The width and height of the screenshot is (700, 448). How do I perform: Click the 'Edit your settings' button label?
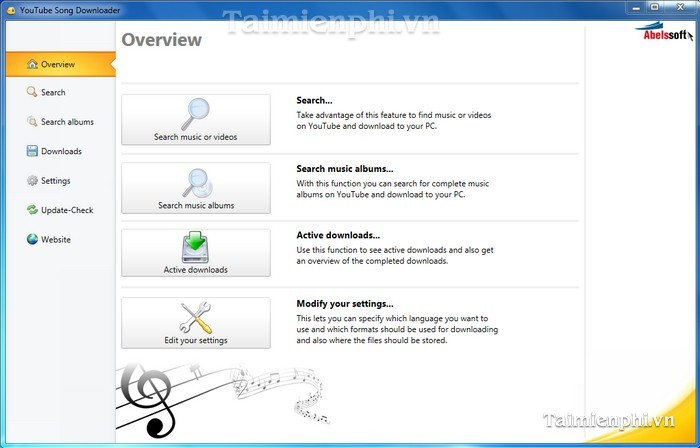196,340
